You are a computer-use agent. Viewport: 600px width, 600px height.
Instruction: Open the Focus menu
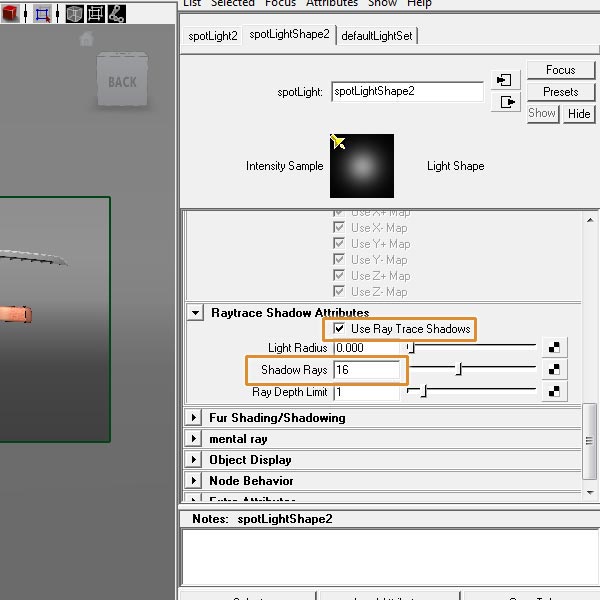point(280,3)
